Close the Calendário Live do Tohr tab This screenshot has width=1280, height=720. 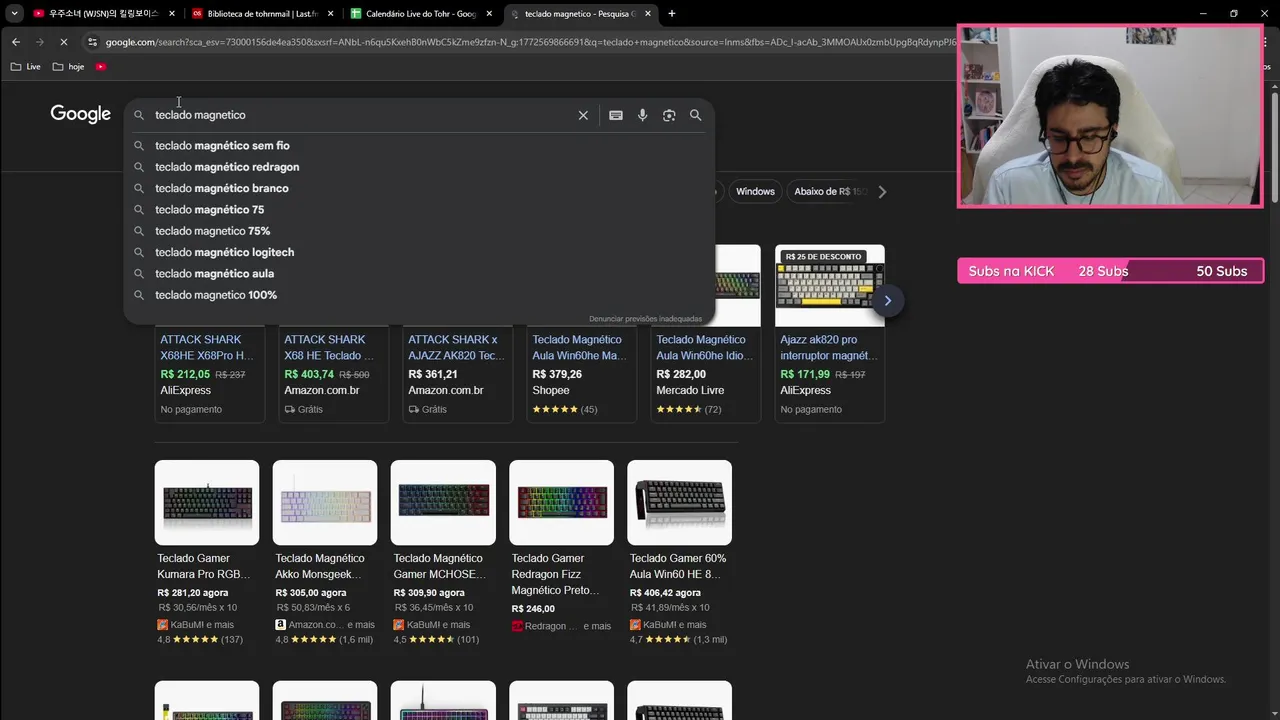pyautogui.click(x=489, y=13)
